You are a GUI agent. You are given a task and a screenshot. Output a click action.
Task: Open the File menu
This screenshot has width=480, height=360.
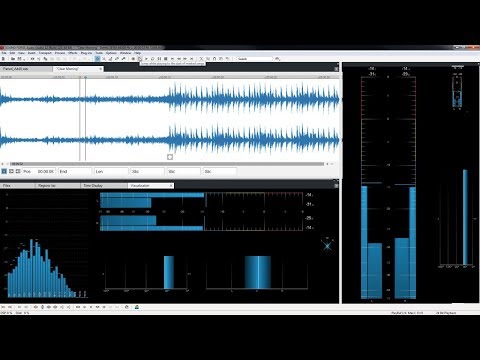(4, 53)
